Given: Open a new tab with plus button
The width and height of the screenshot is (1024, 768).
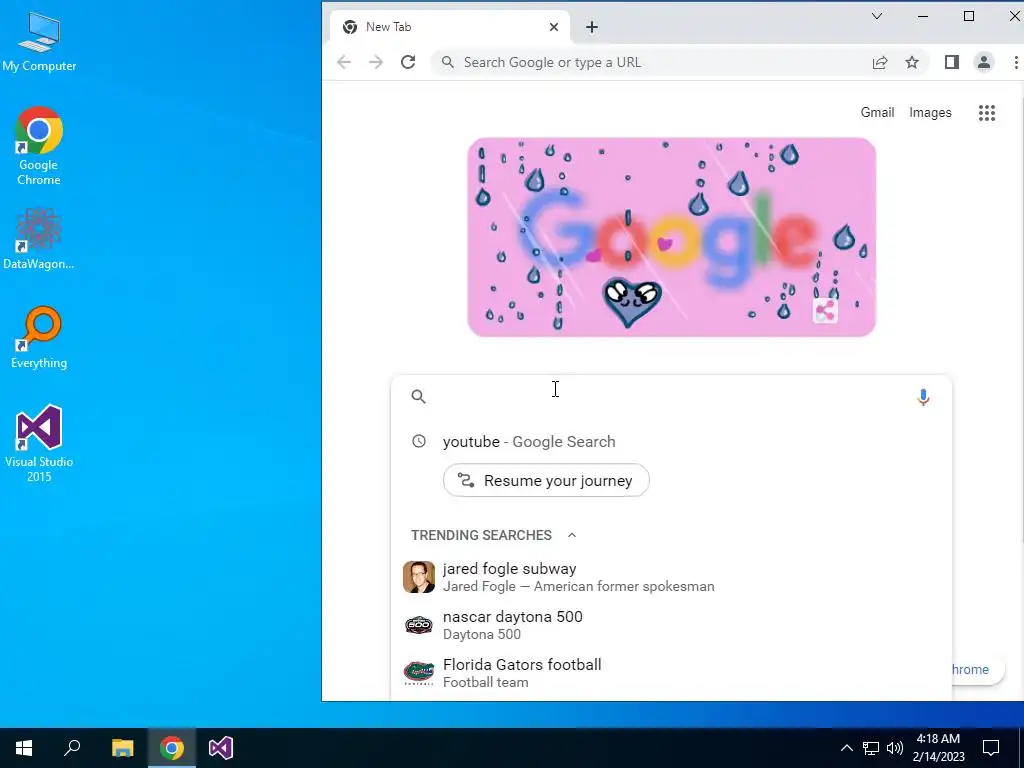Looking at the screenshot, I should pos(592,27).
